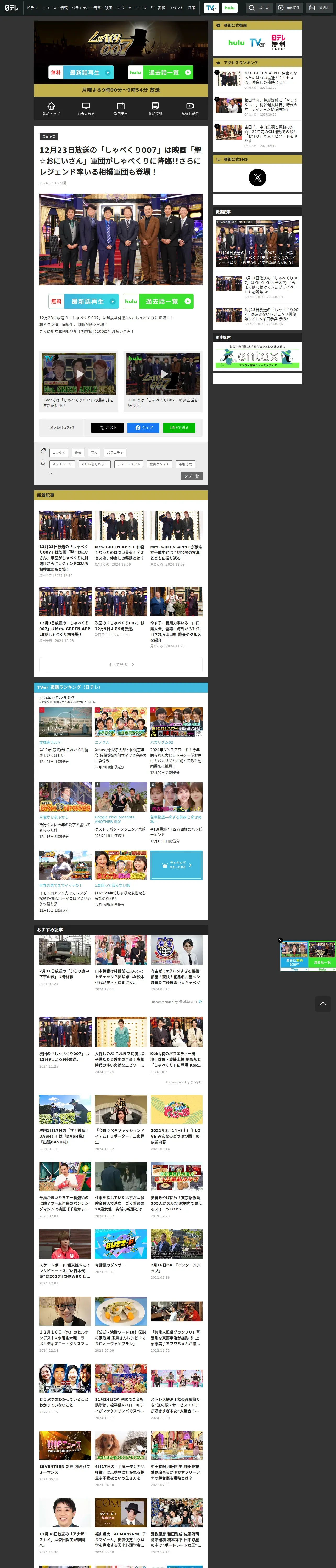Share the article with the Facebook シェア button
Image resolution: width=336 pixels, height=1568 pixels.
143,427
